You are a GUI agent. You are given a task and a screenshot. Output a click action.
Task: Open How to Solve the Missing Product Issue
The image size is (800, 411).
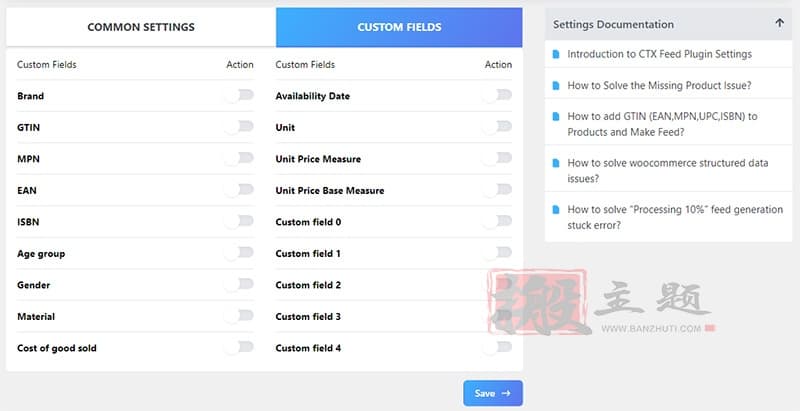pos(659,86)
